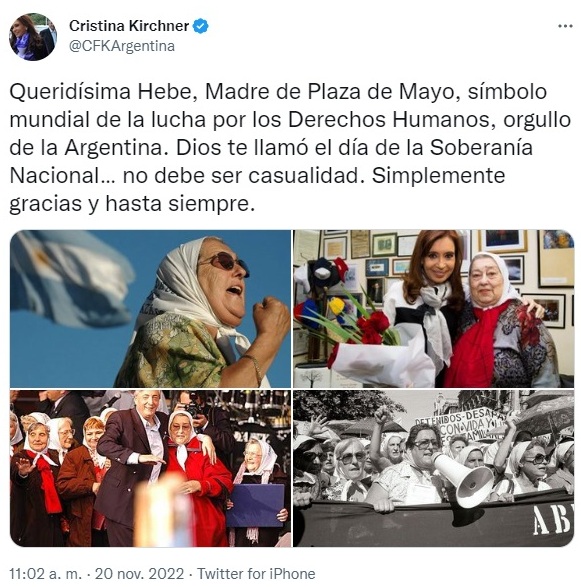Open the Twitter for iPhone source link
The image size is (581, 587).
[x=256, y=574]
